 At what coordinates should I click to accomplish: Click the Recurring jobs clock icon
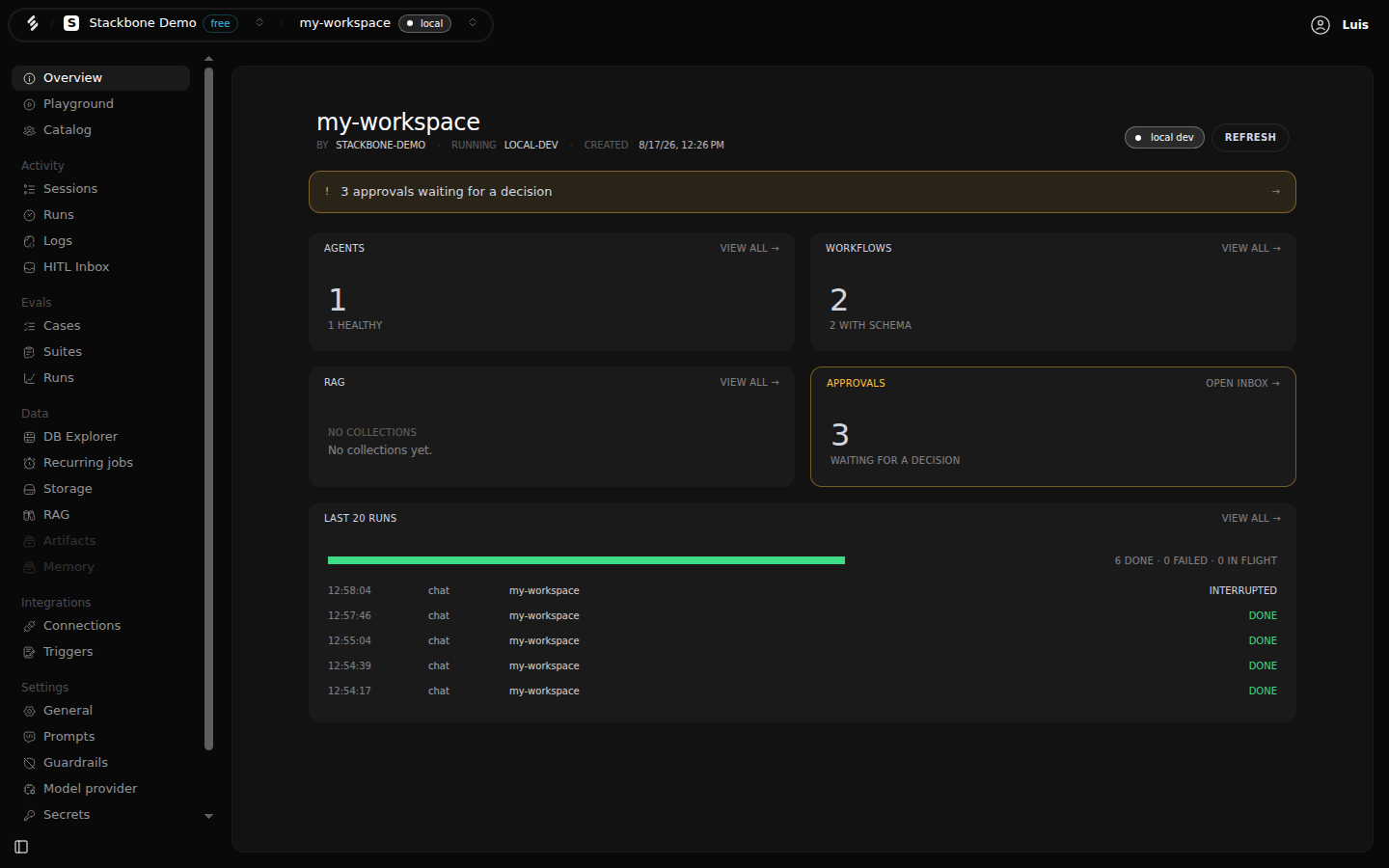point(30,463)
